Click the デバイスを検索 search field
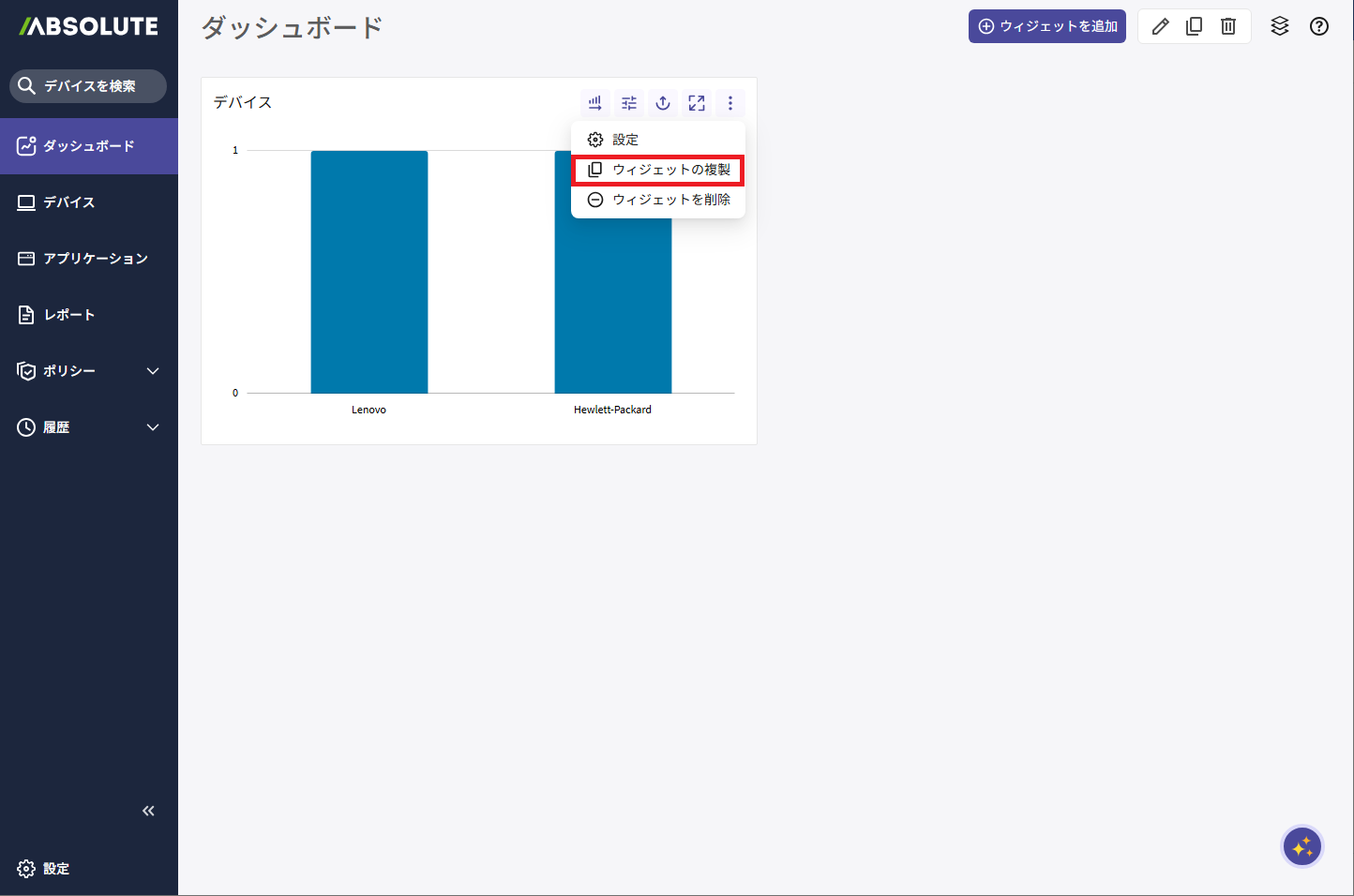The image size is (1354, 896). (x=89, y=86)
